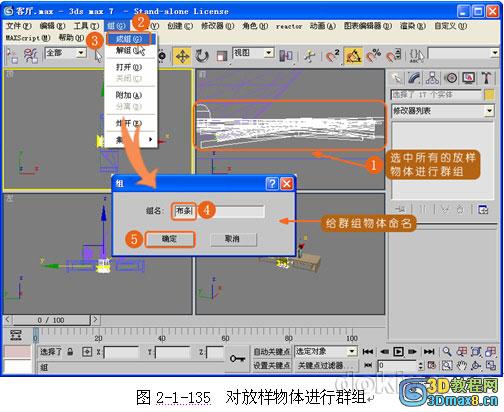This screenshot has width=504, height=412.
Task: Expand the 集 submenu arrow in group menu
Action: pyautogui.click(x=150, y=139)
